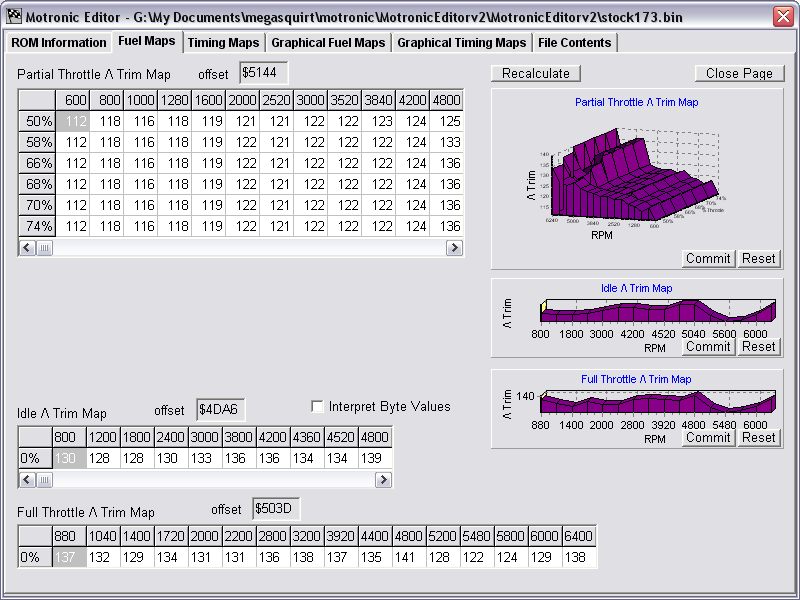The image size is (800, 600).
Task: Select Full Throttle 6400 RPM cell 138
Action: (x=579, y=557)
